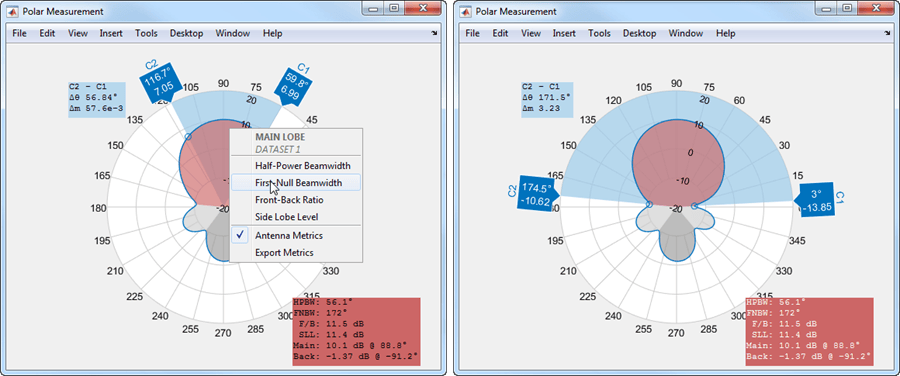This screenshot has width=900, height=376.
Task: Click the 270 angle label in left plot
Action: coord(223,333)
